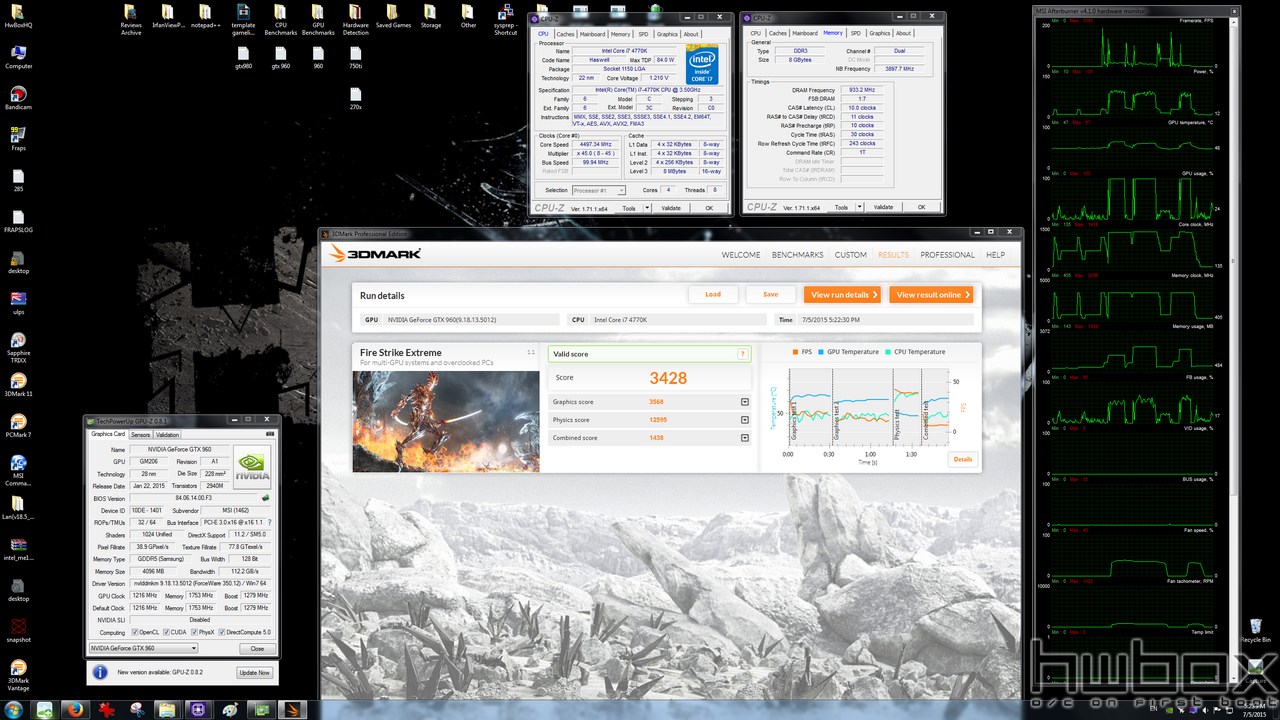The width and height of the screenshot is (1280, 720).
Task: Click the Save button in 3DMark
Action: (x=770, y=294)
